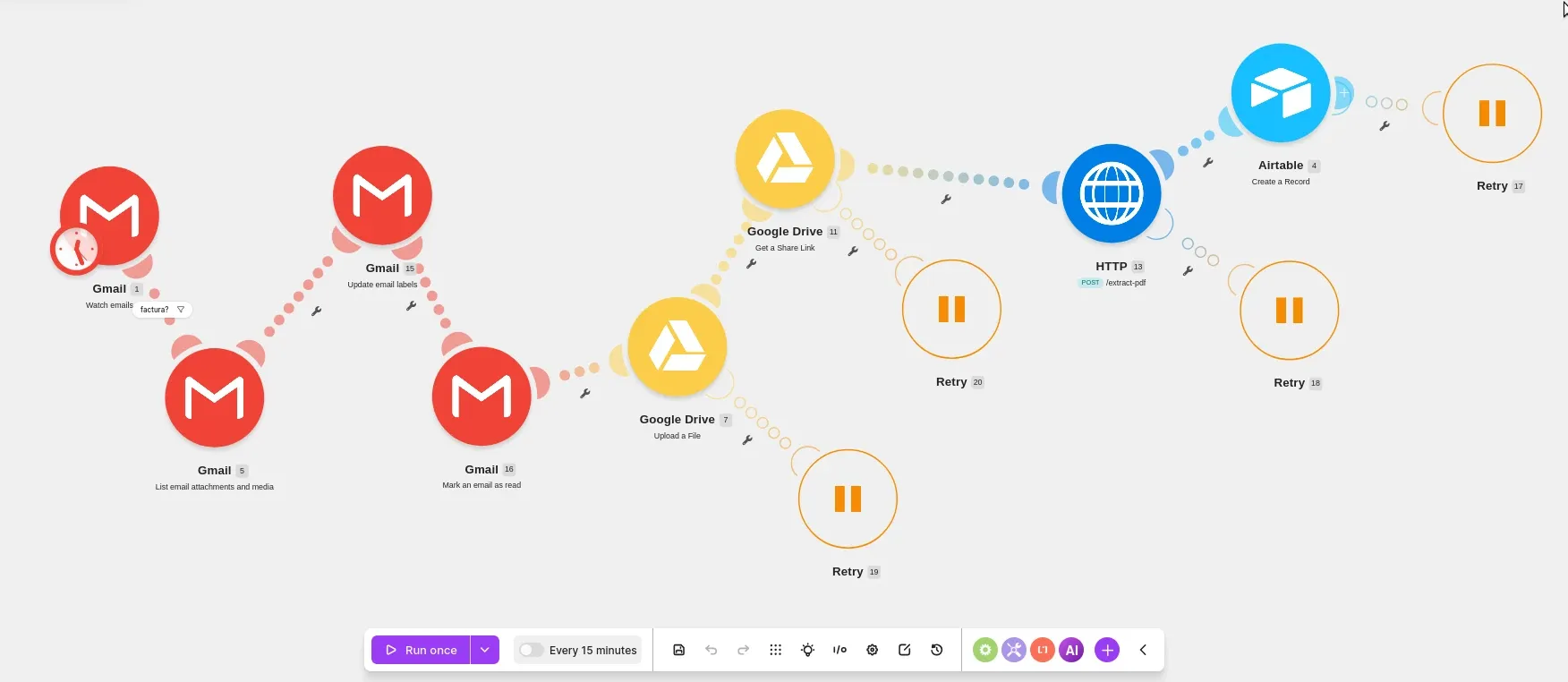Click the Mark an email as read label
The width and height of the screenshot is (1568, 682).
point(481,485)
